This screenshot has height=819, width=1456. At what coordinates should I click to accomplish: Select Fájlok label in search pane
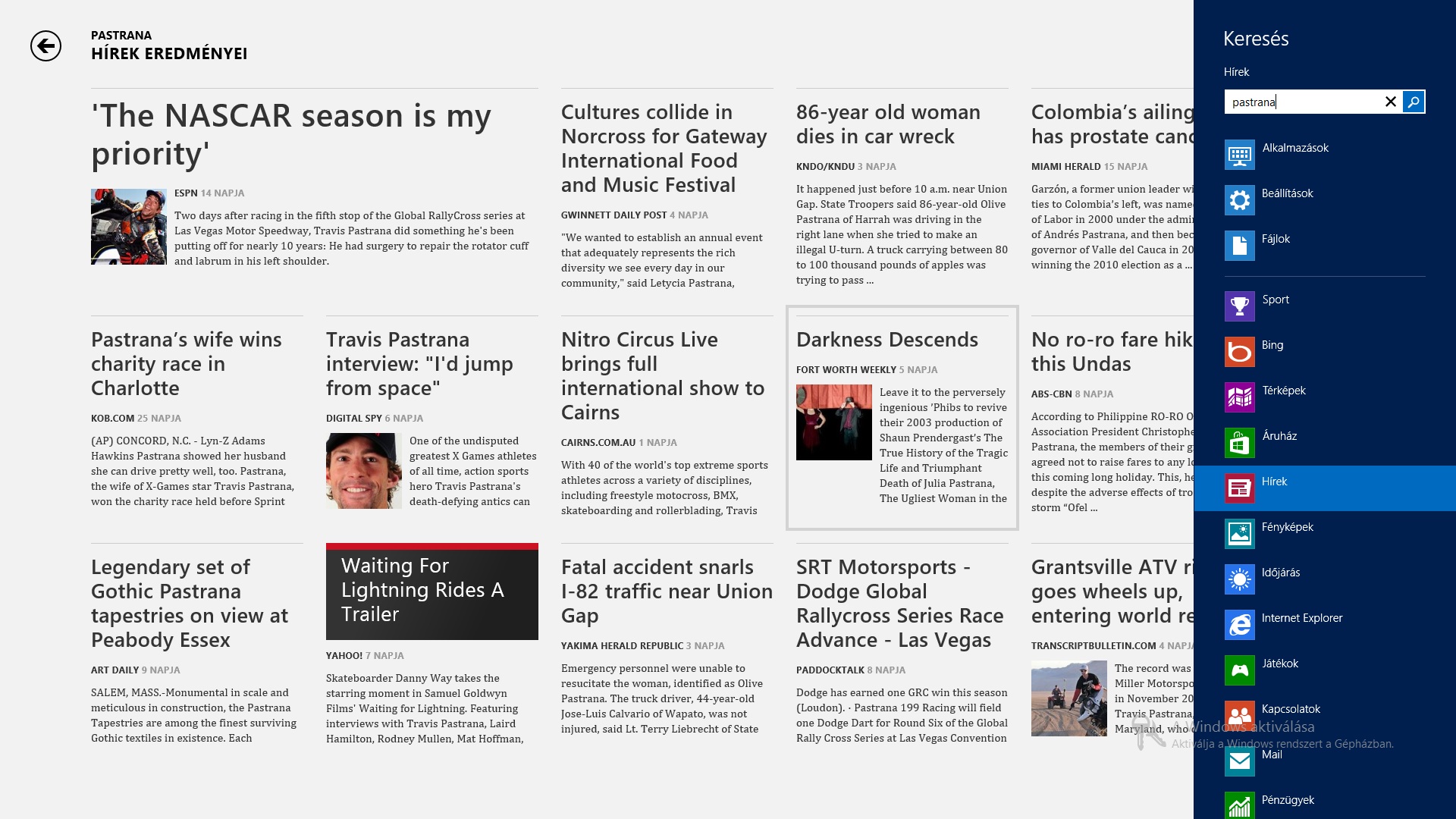point(1276,239)
